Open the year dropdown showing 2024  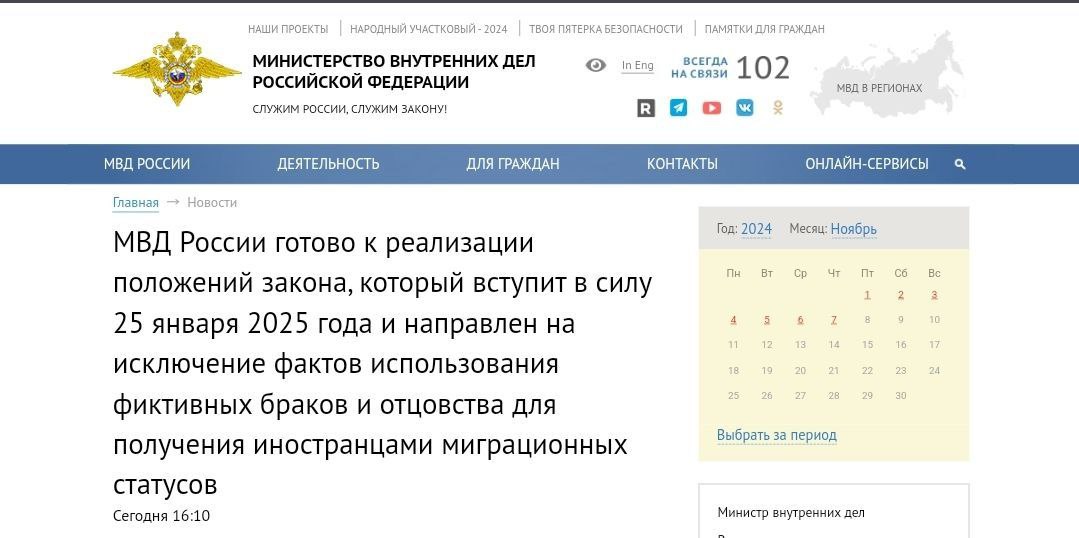756,229
